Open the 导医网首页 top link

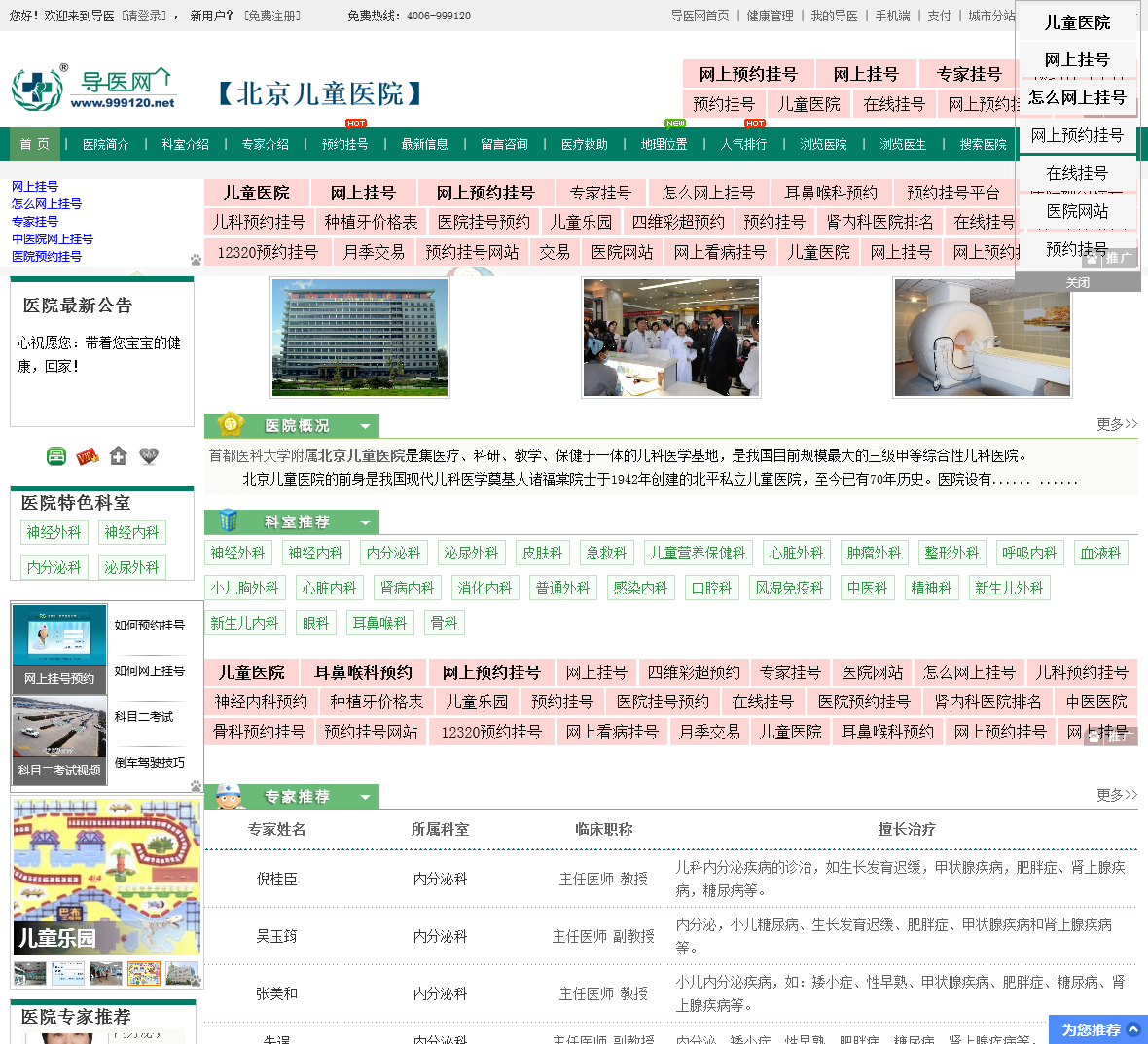(x=700, y=16)
